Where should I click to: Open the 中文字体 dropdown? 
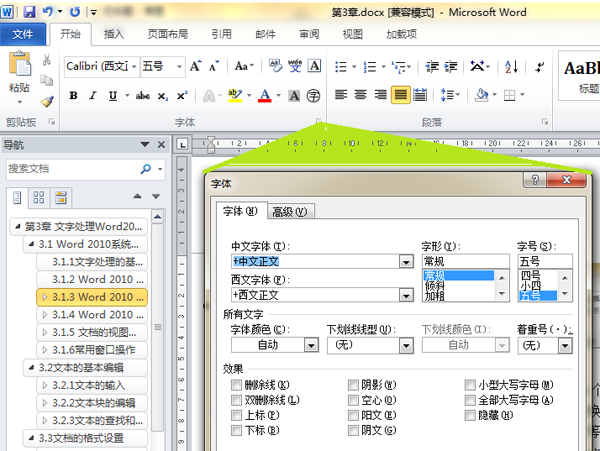point(406,262)
